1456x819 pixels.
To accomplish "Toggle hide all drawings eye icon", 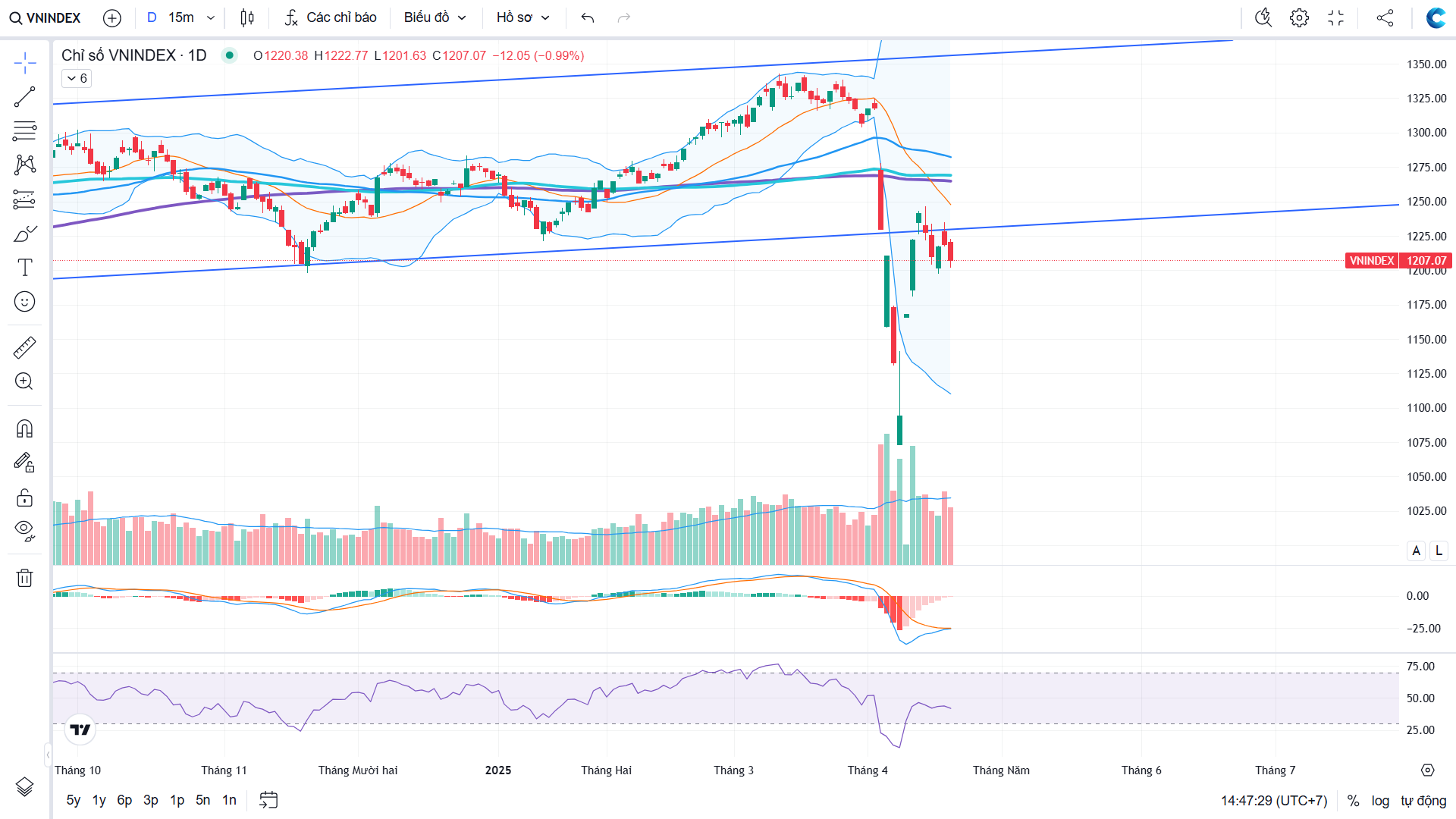I will (x=24, y=530).
